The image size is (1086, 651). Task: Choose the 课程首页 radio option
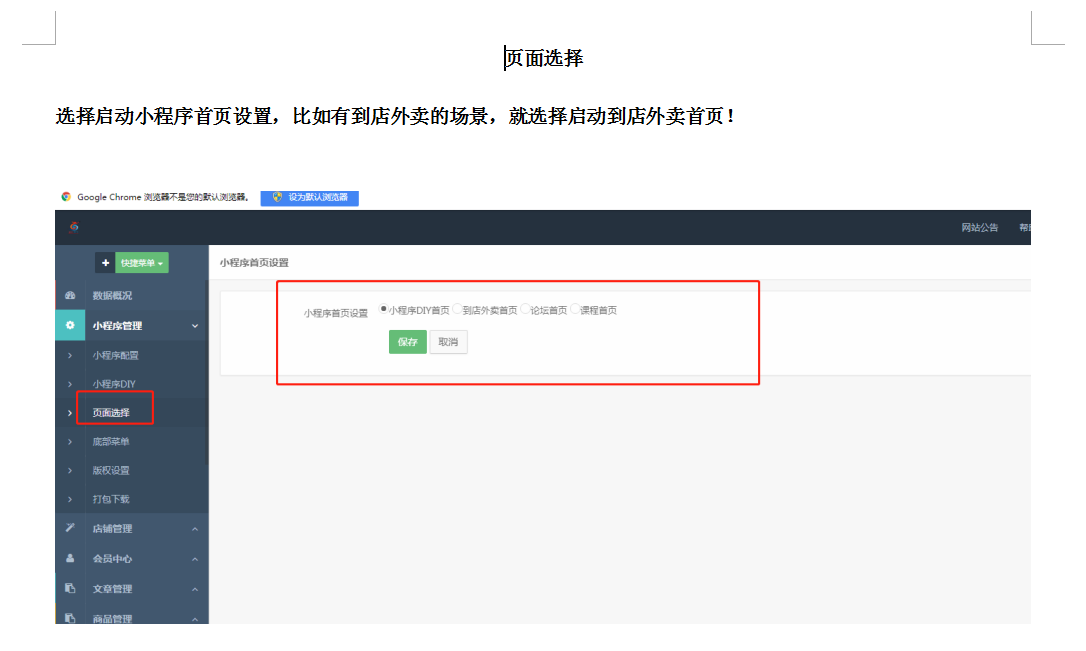click(575, 310)
